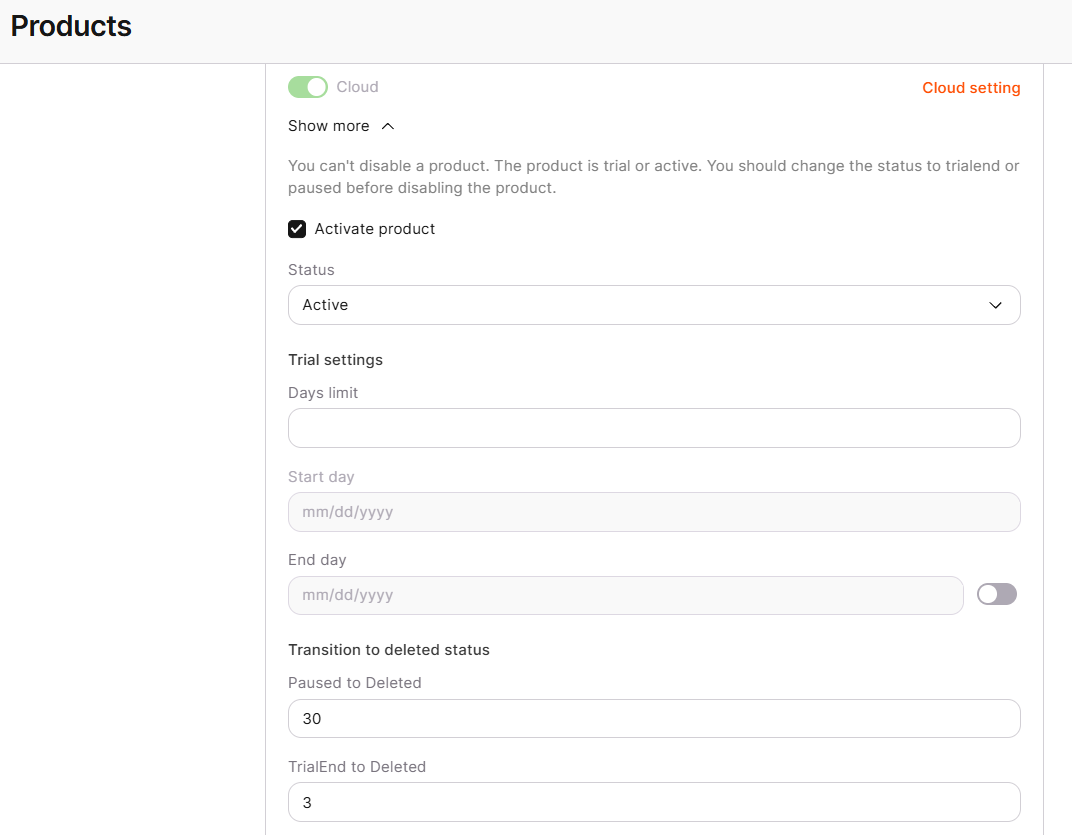Enable the toggle beside End day
The width and height of the screenshot is (1072, 835).
click(x=996, y=594)
